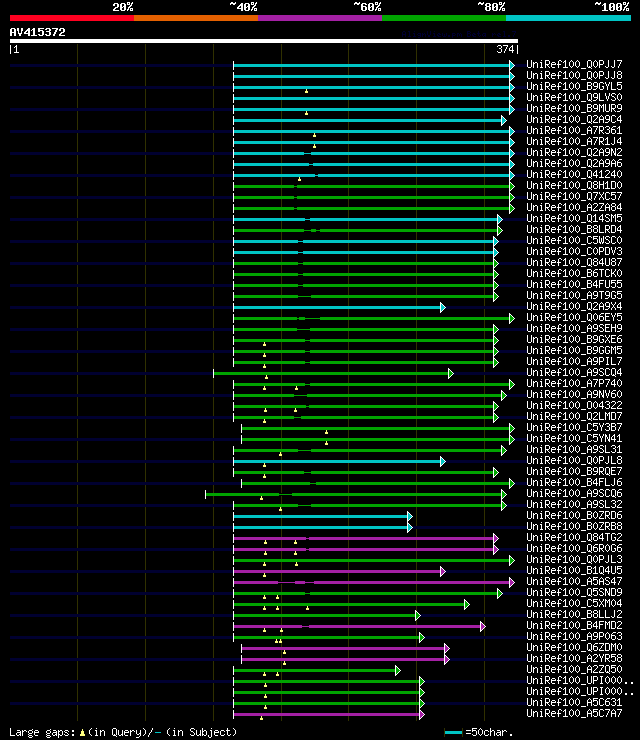Click the AV415372 query name
Screen dimensions: 640x740
(x=37, y=32)
